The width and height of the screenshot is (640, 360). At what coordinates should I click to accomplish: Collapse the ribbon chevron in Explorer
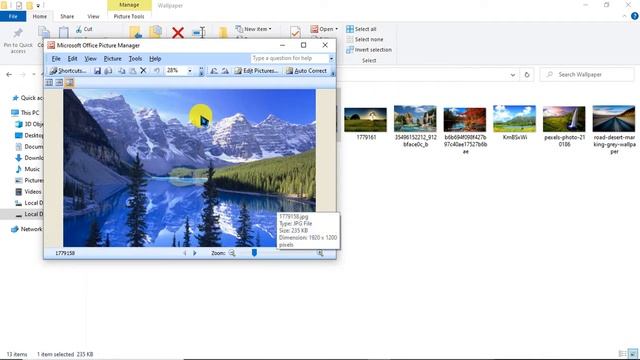[x=624, y=16]
